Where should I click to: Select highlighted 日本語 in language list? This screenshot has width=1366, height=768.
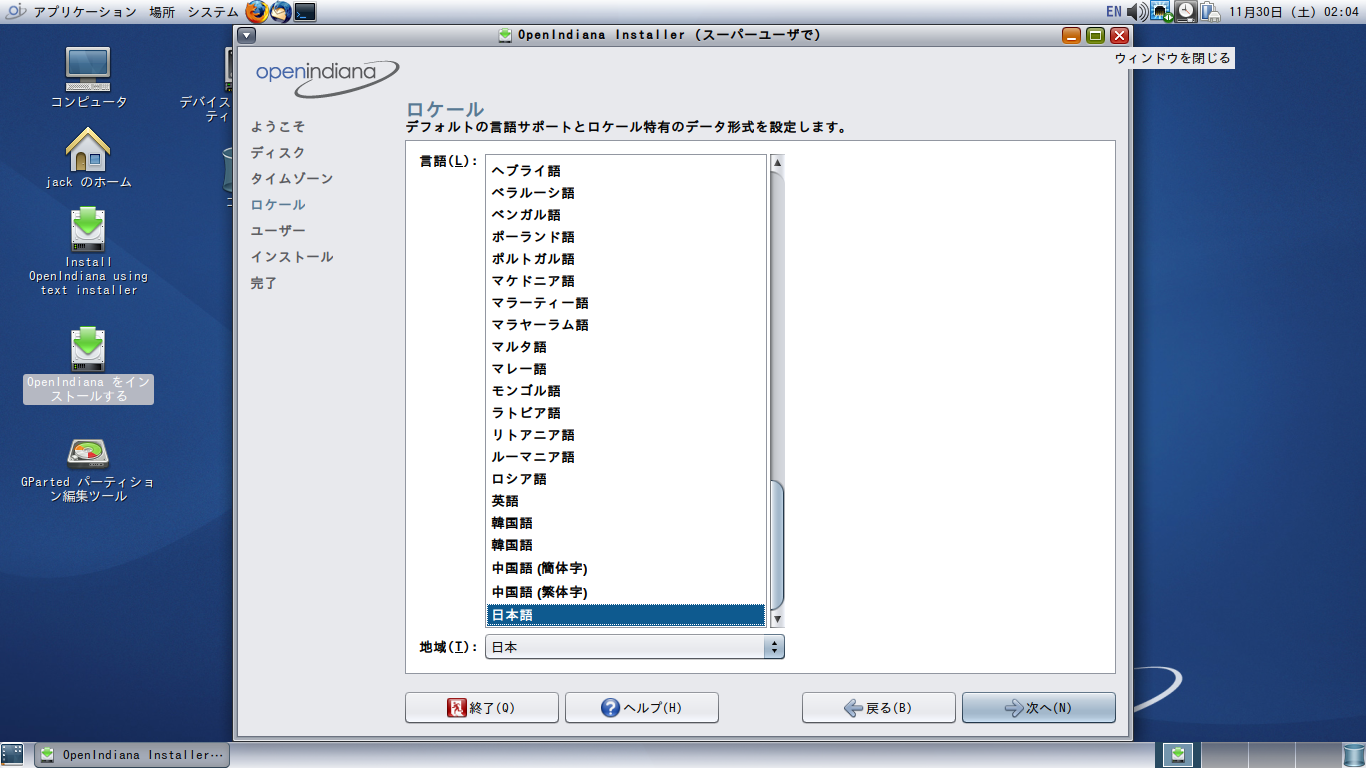point(626,615)
